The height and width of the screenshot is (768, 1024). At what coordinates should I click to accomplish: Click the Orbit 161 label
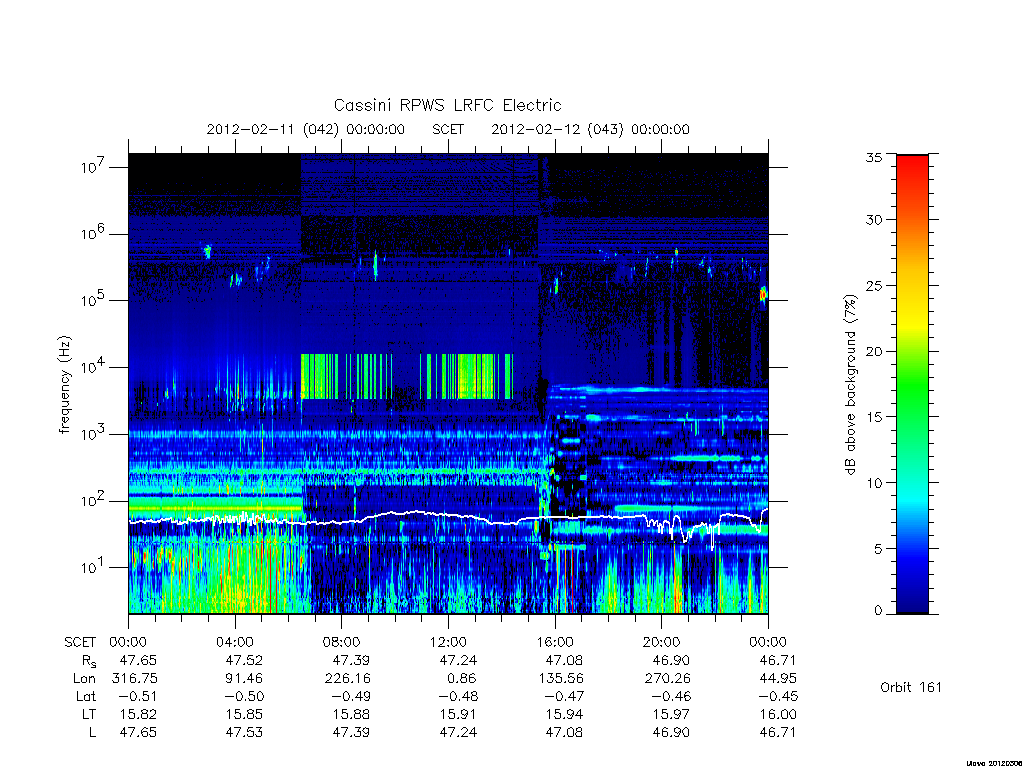pos(911,687)
